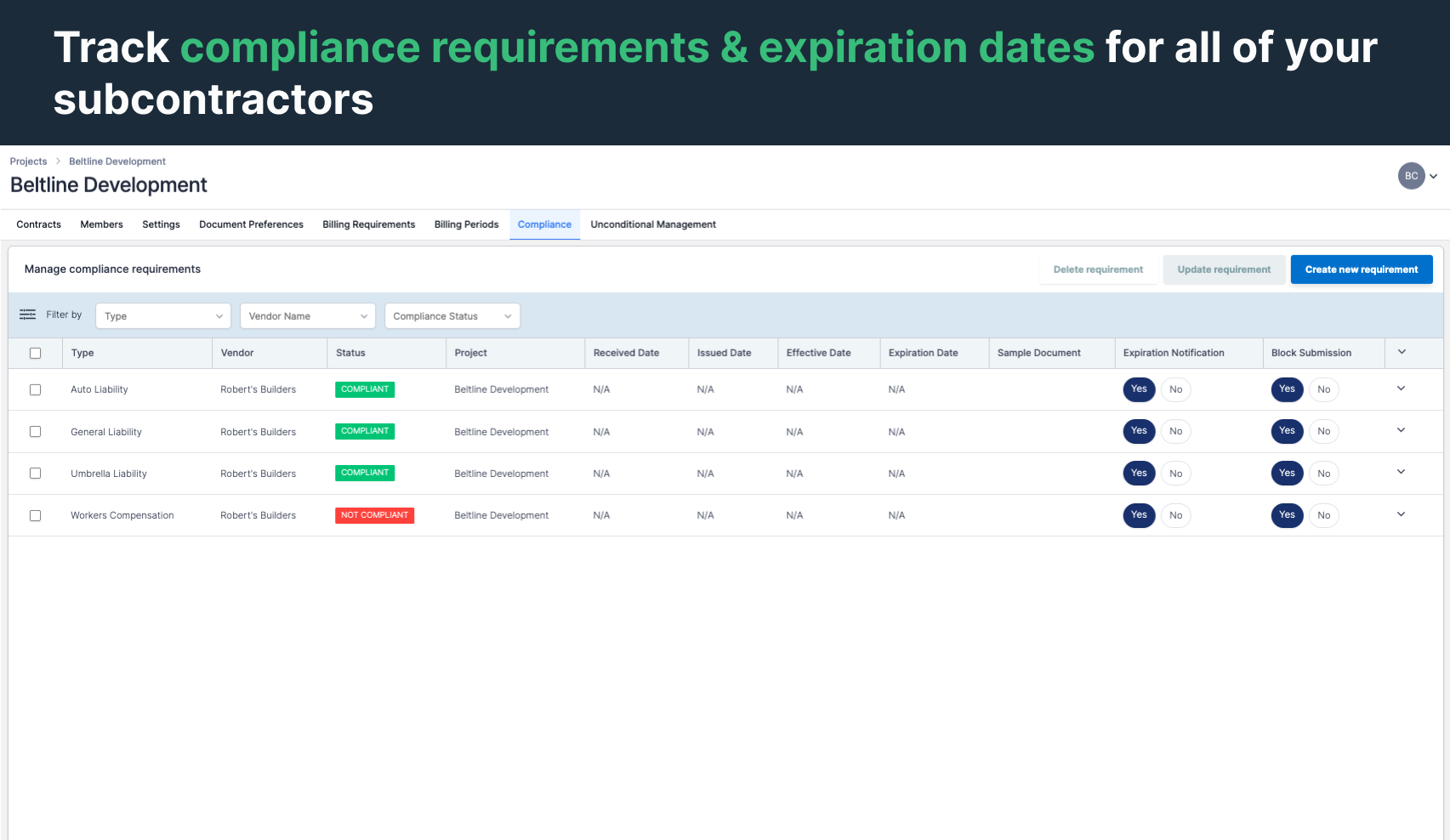Click the COMPLIANT badge for Umbrella Liability
Image resolution: width=1450 pixels, height=840 pixels.
(x=365, y=473)
